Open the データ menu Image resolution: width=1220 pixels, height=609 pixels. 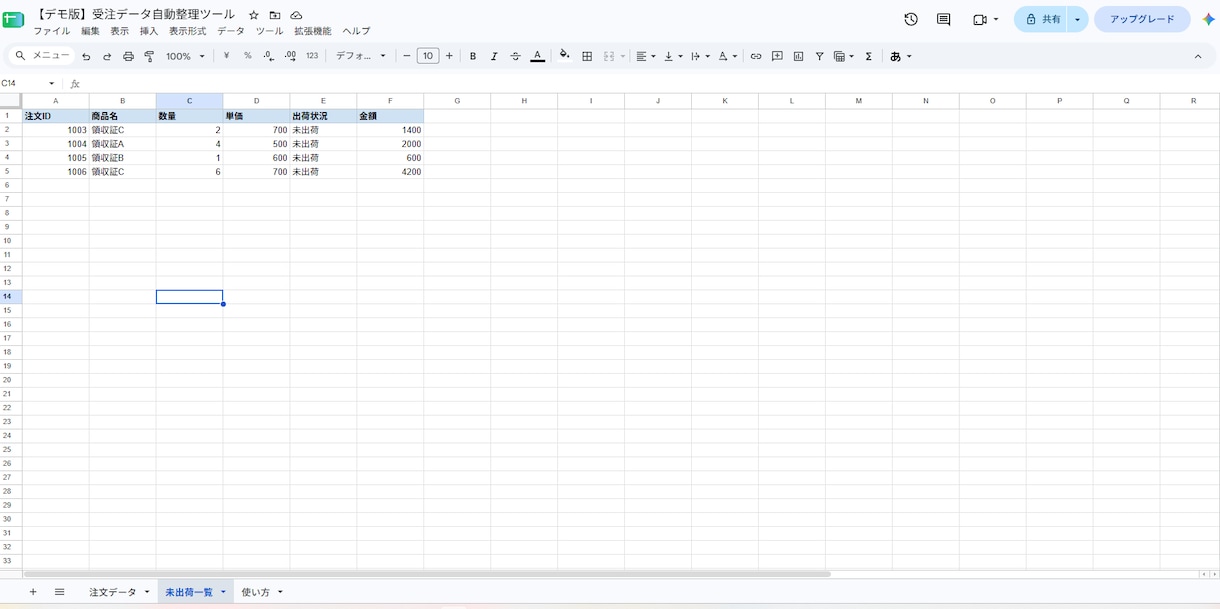coord(231,31)
